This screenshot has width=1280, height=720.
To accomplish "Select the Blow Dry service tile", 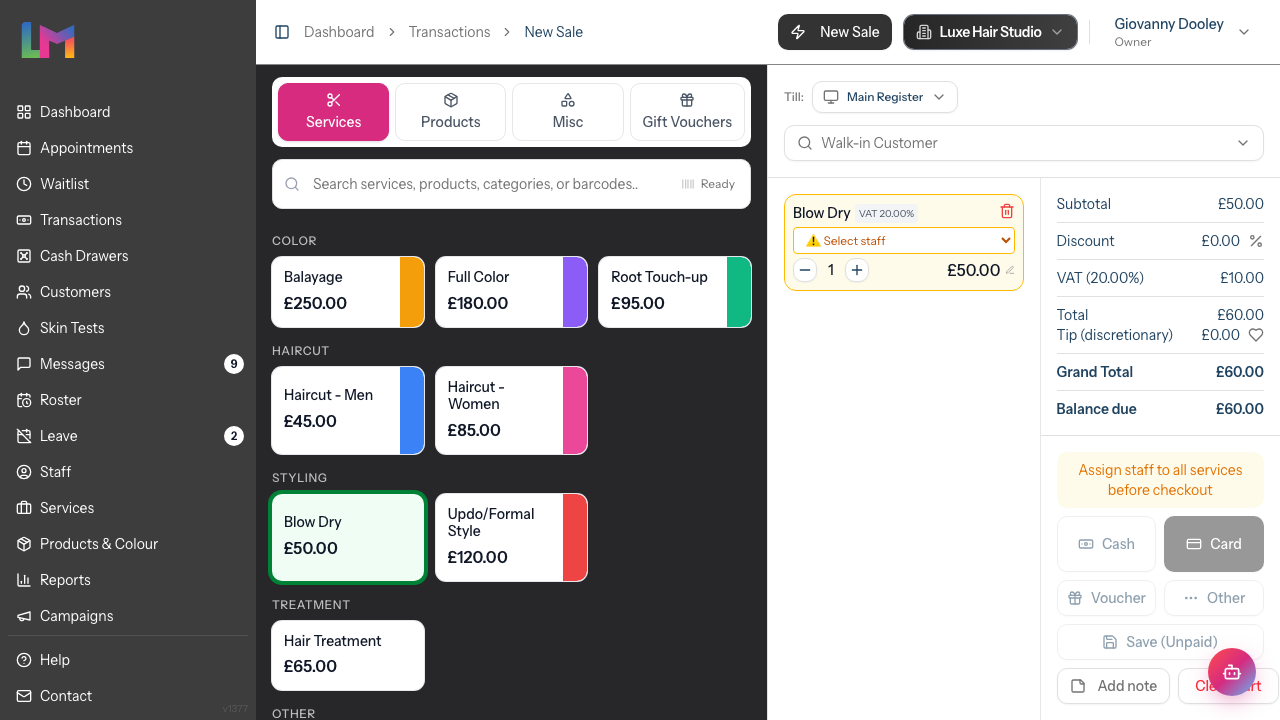I will [348, 537].
